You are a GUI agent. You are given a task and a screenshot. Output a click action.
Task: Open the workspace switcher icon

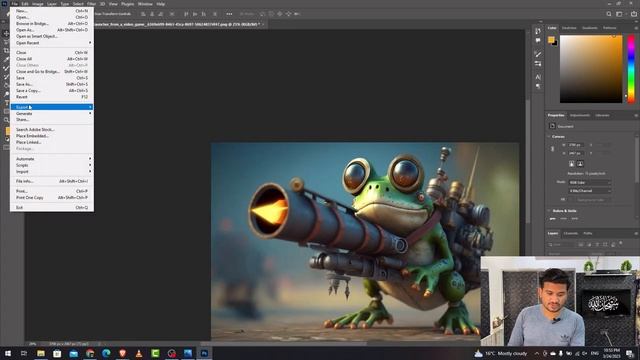[620, 14]
